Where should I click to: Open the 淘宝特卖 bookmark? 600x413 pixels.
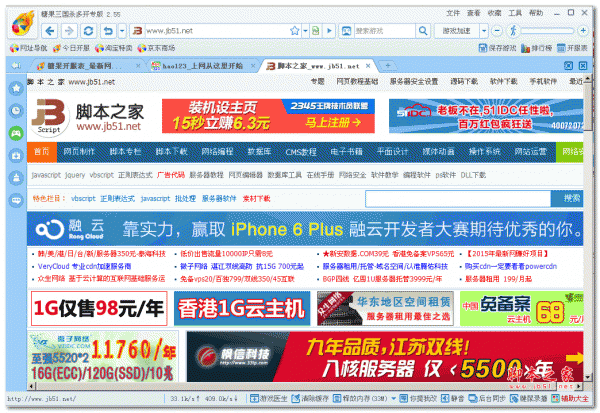point(114,48)
